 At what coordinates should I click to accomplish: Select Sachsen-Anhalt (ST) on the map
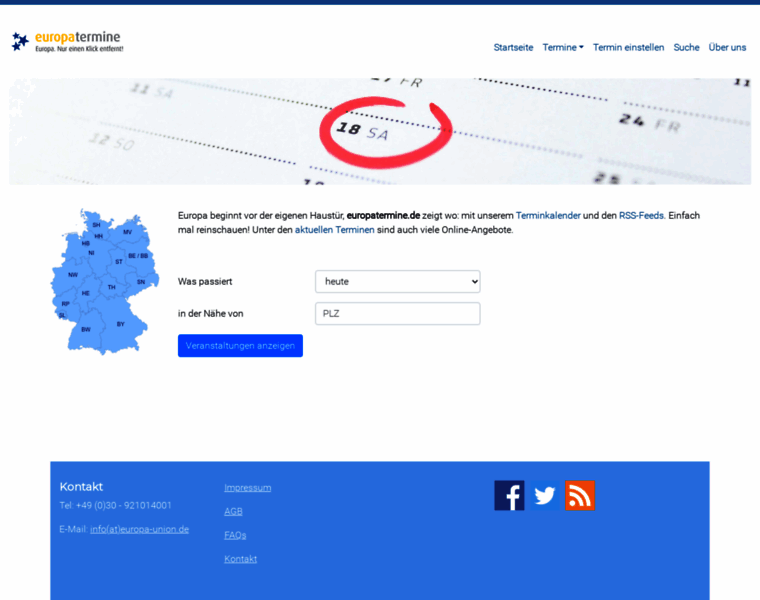point(119,262)
